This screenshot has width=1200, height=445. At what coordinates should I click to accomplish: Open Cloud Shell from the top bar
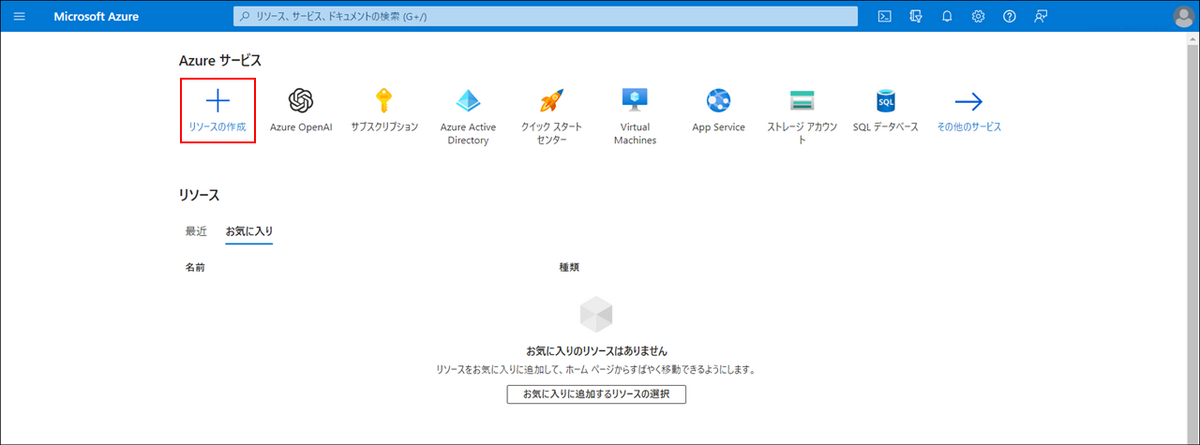click(884, 16)
